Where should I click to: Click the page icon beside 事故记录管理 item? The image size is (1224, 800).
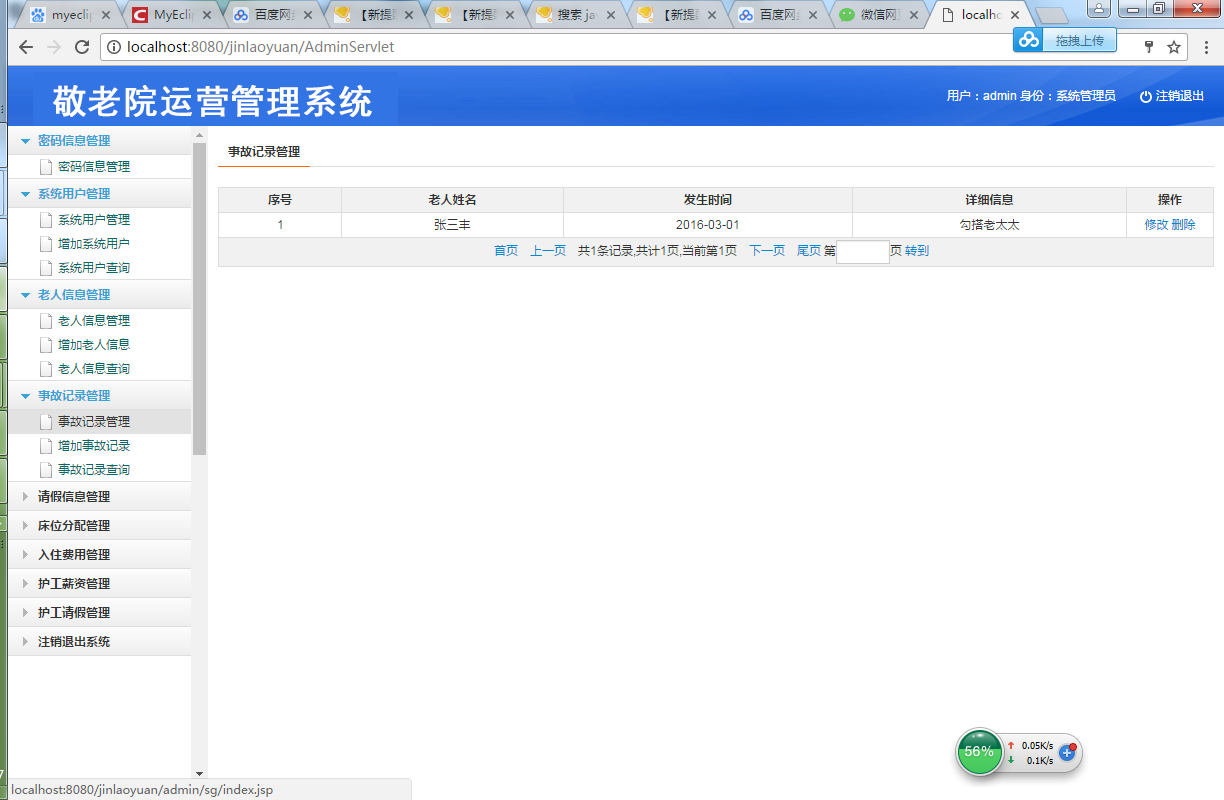click(45, 422)
